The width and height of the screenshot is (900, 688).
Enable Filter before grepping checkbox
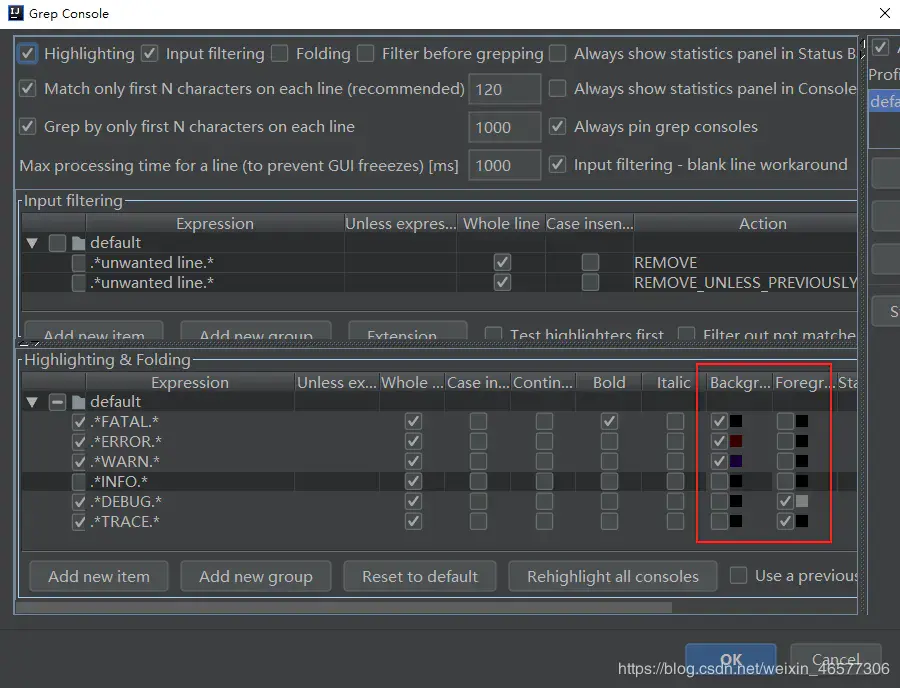click(x=366, y=53)
